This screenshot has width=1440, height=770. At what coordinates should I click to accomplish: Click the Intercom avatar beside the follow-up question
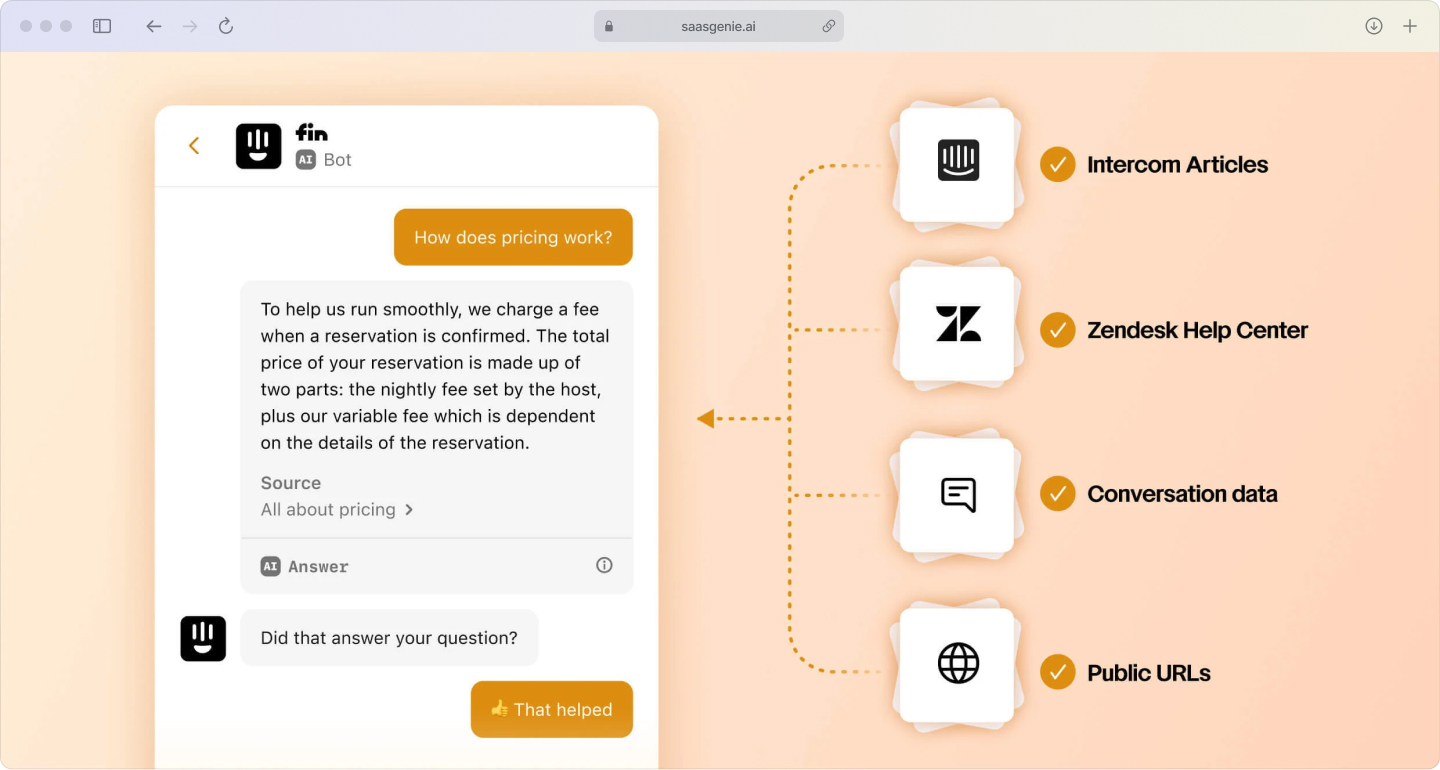[x=203, y=638]
